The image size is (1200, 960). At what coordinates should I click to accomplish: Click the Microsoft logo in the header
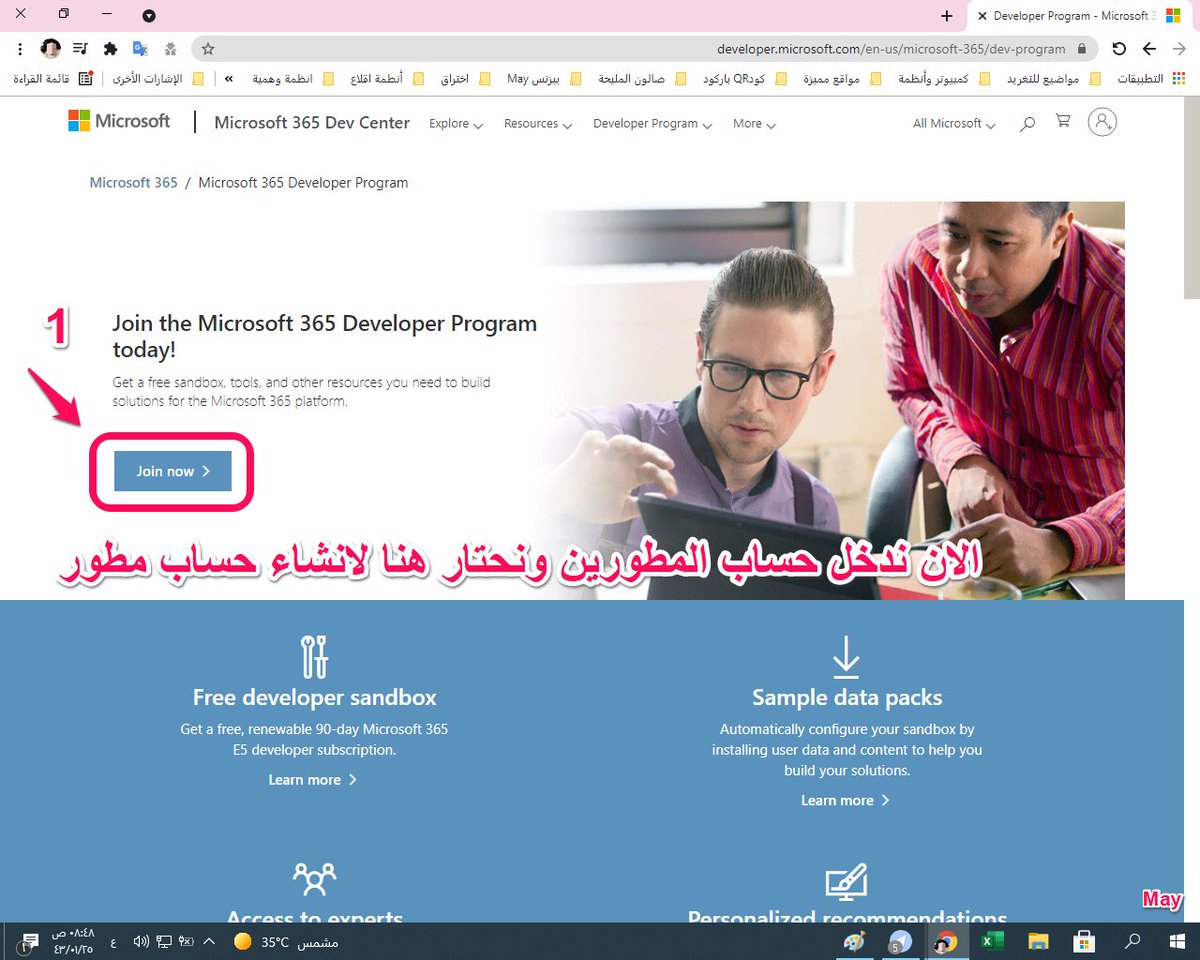[119, 121]
